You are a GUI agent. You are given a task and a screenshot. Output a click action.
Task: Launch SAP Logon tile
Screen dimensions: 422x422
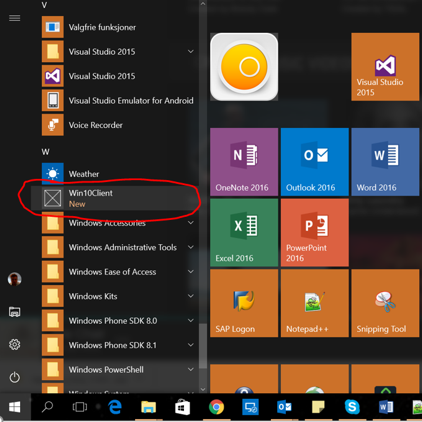pyautogui.click(x=244, y=303)
